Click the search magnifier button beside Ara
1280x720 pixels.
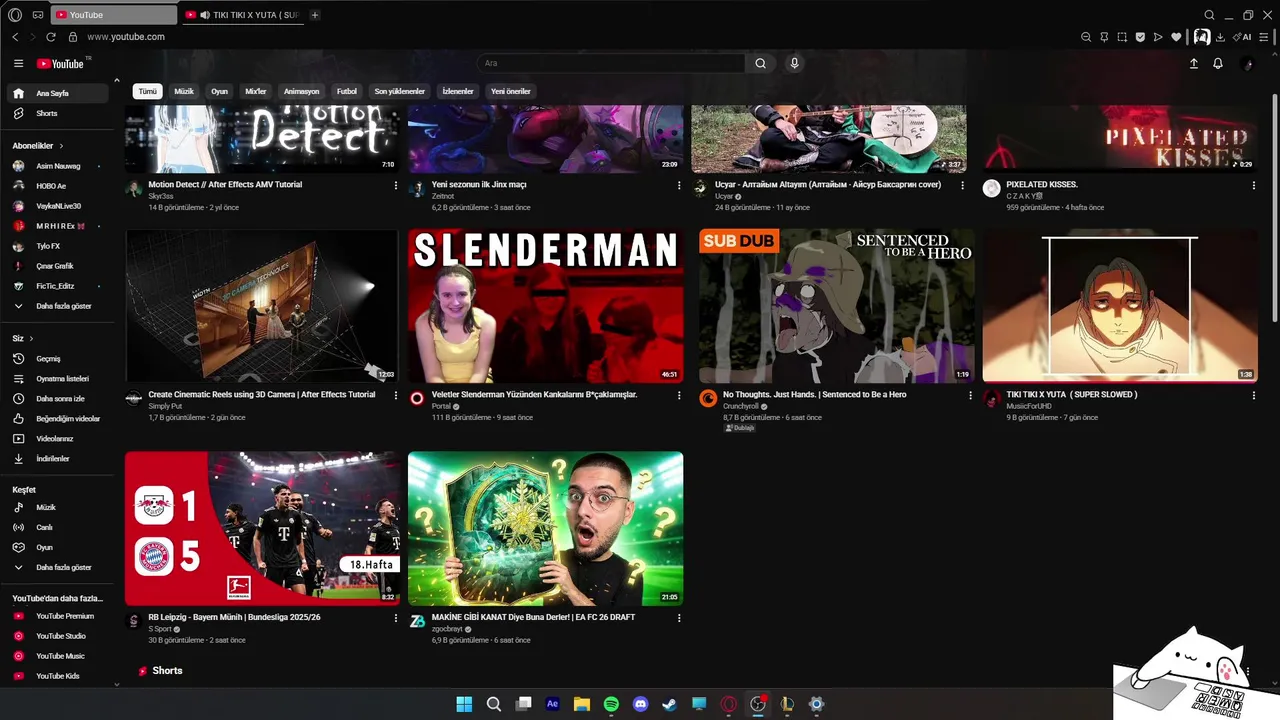[760, 63]
